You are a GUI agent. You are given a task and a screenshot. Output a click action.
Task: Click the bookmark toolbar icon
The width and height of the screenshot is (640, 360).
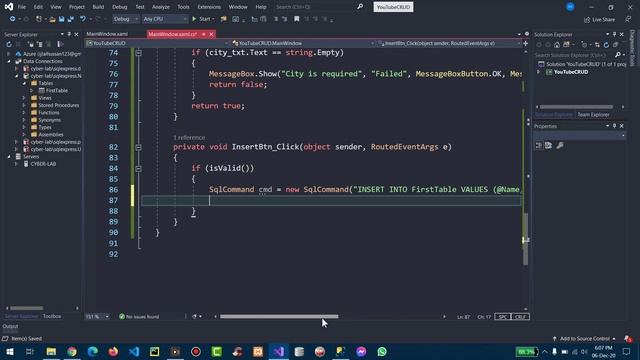tap(297, 19)
